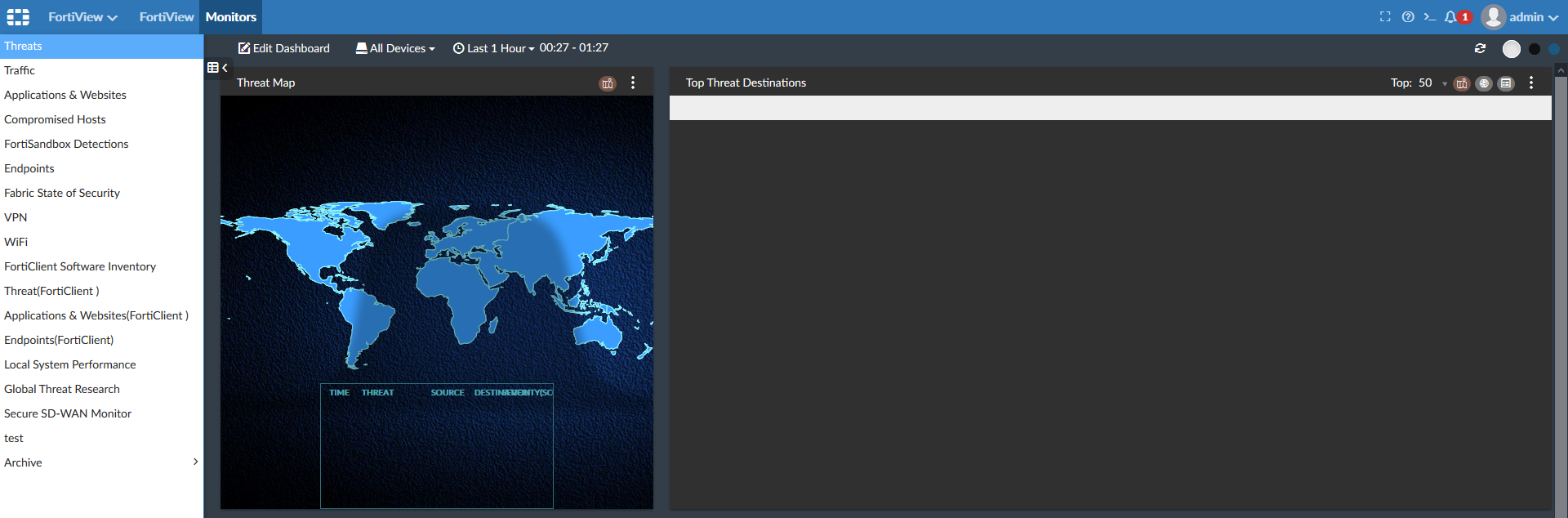The width and height of the screenshot is (1568, 518).
Task: Open VPN monitor
Action: coord(101,217)
